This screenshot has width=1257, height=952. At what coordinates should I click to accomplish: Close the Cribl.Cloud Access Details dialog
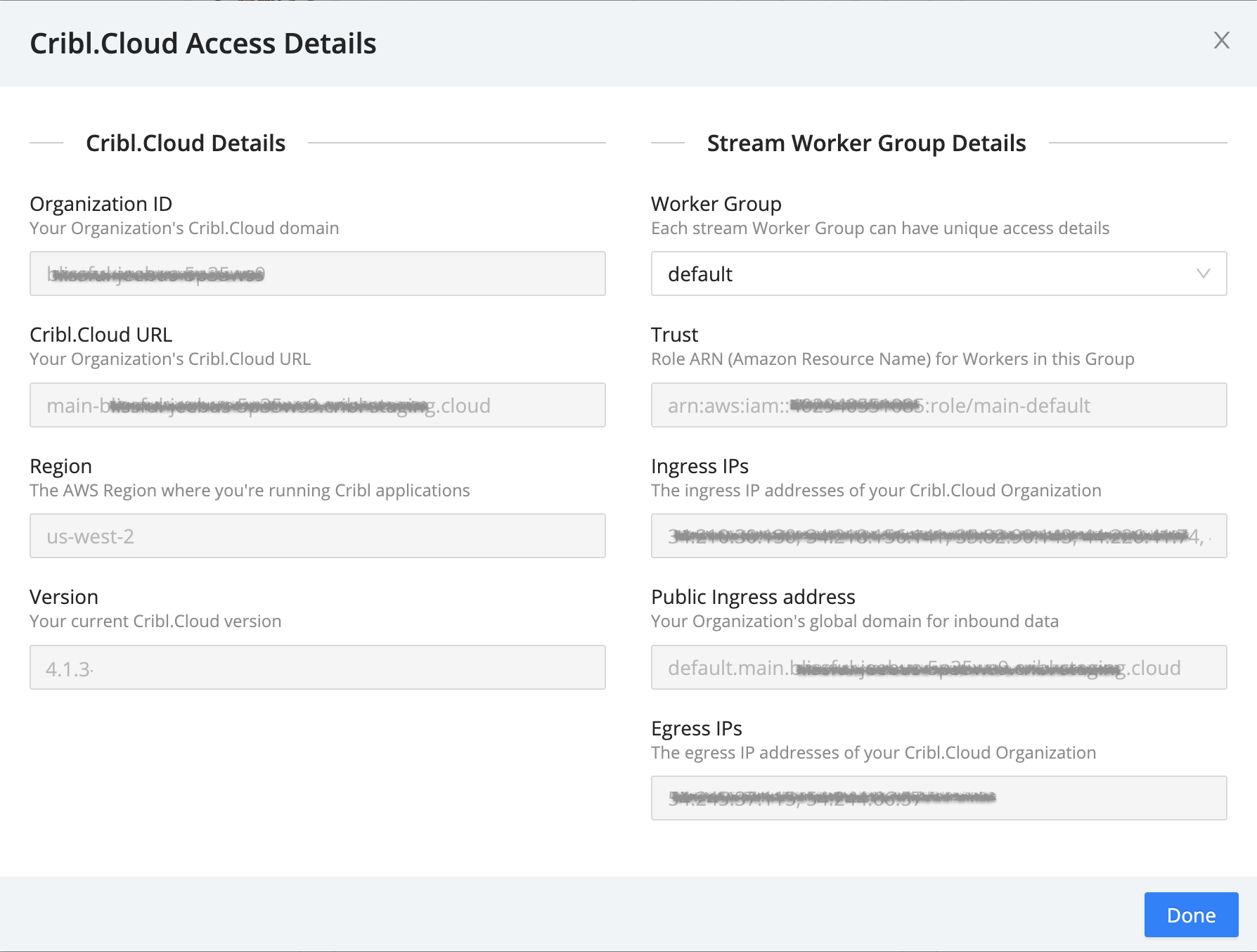[1222, 41]
